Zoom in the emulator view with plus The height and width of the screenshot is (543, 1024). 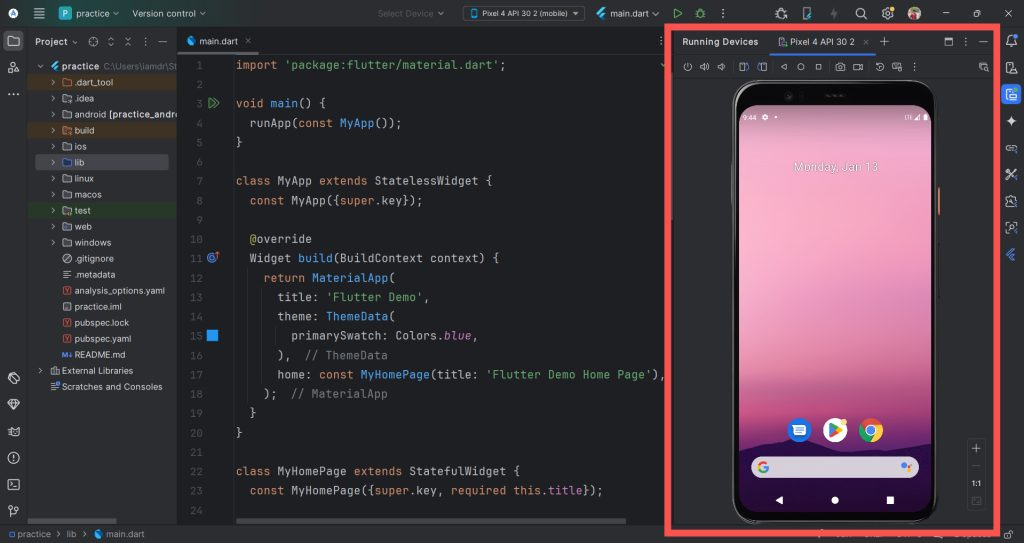[976, 448]
